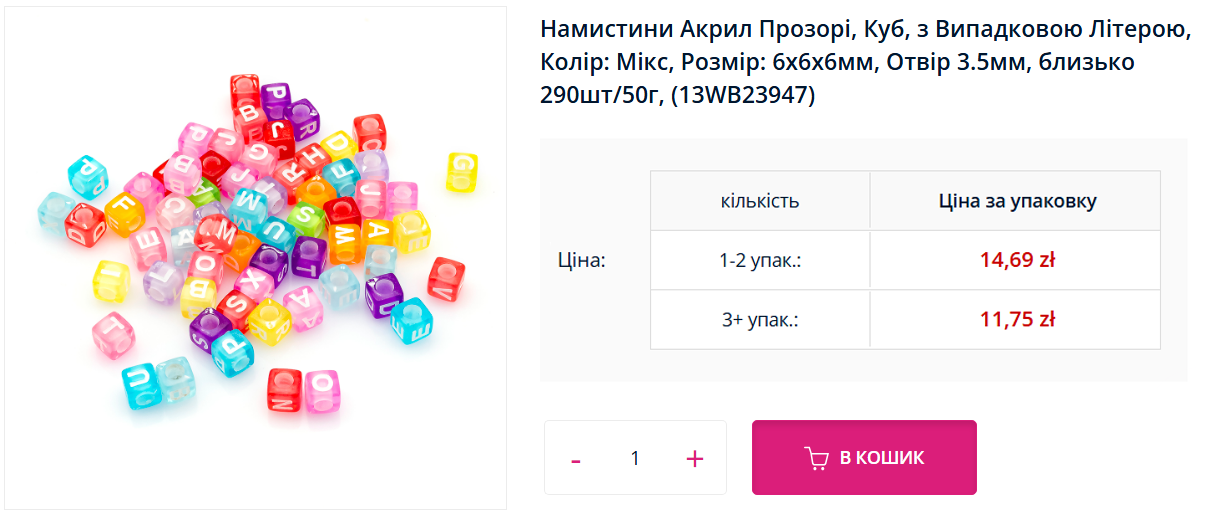Click the Ціна: label
This screenshot has height=530, width=1207.
pyautogui.click(x=582, y=260)
